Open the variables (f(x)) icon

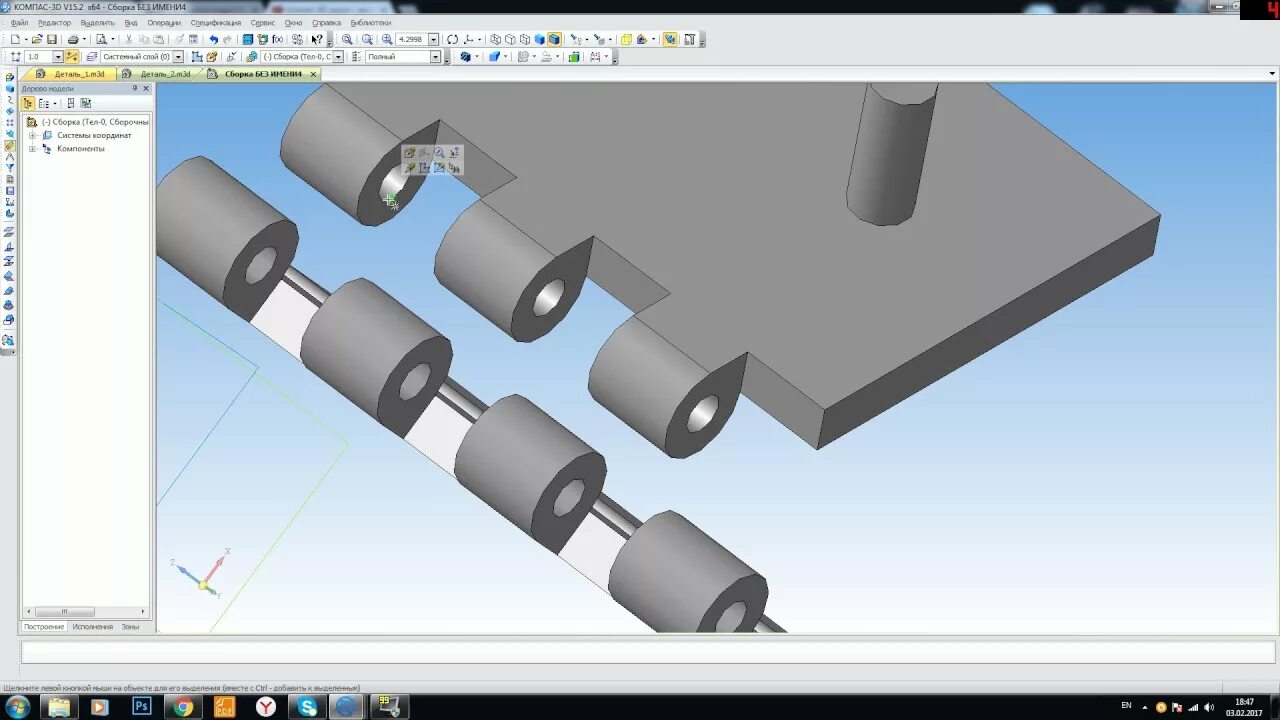(x=278, y=39)
